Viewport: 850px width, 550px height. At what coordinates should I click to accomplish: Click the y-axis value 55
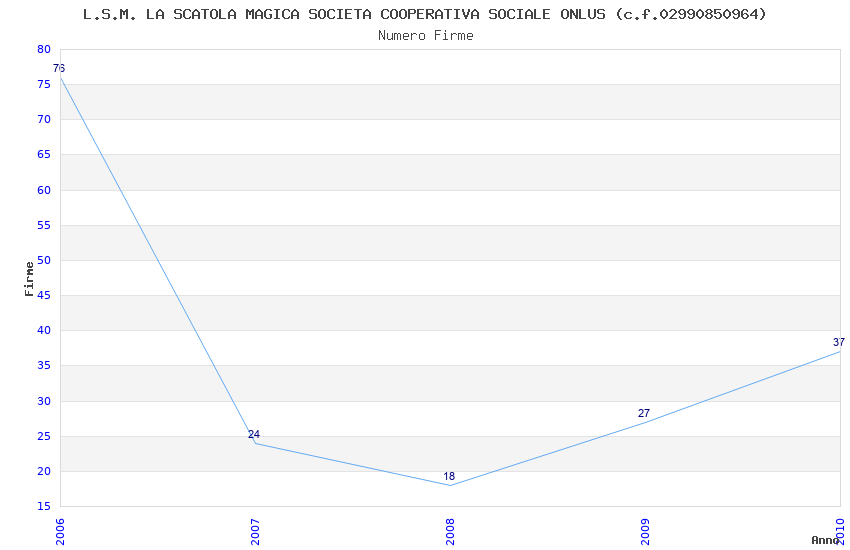click(x=44, y=225)
